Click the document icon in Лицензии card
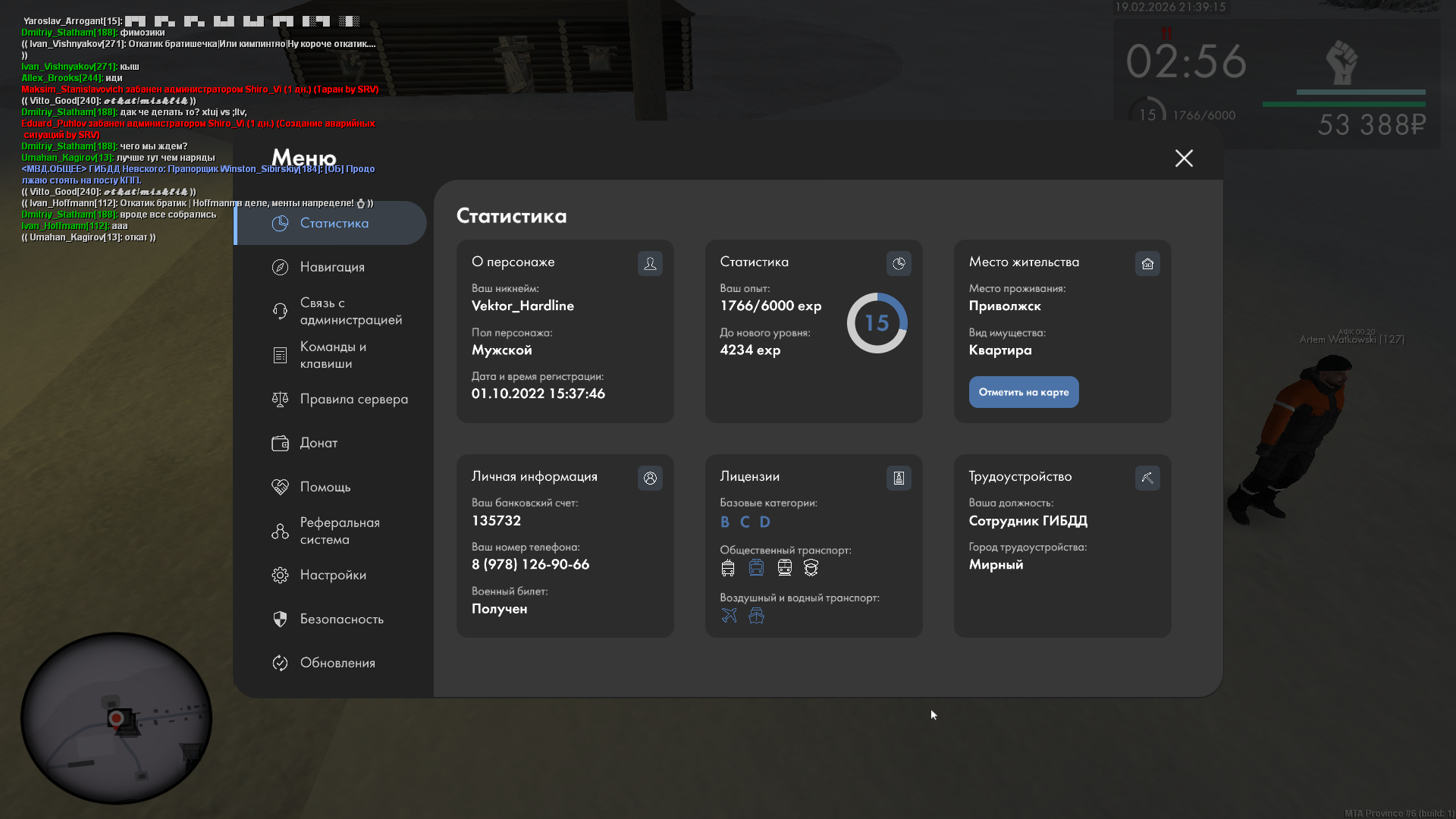 (x=899, y=478)
